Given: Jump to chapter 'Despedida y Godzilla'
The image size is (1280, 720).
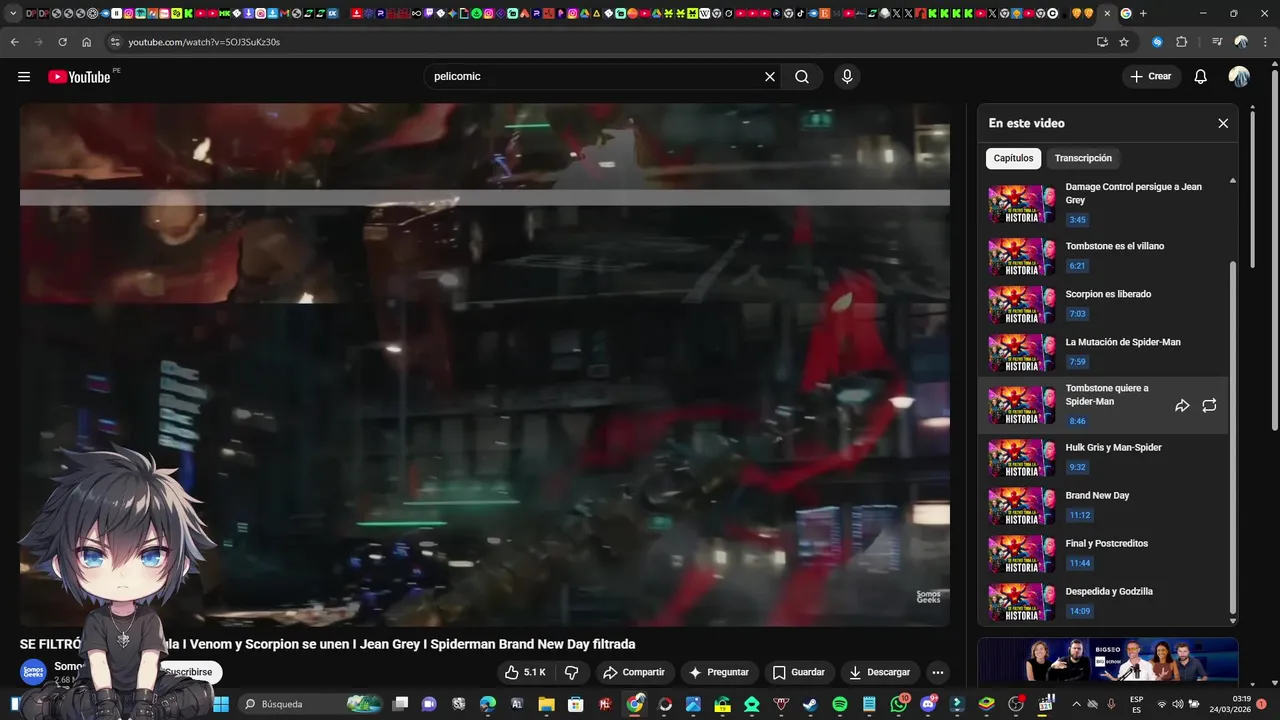Looking at the screenshot, I should [1105, 602].
